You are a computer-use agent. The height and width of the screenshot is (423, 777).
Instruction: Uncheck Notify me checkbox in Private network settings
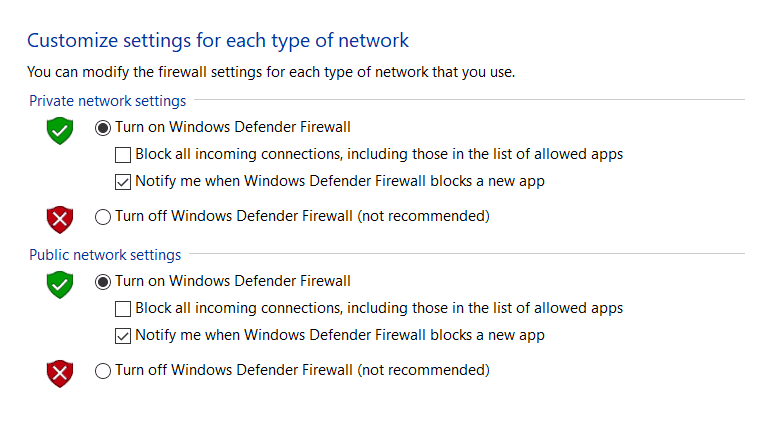(123, 182)
